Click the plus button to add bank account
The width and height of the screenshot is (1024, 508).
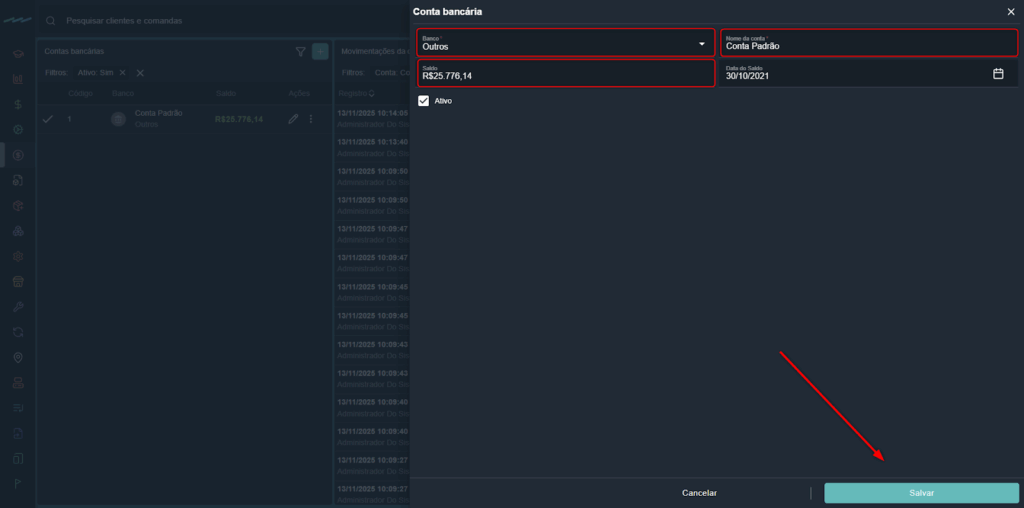[x=320, y=51]
